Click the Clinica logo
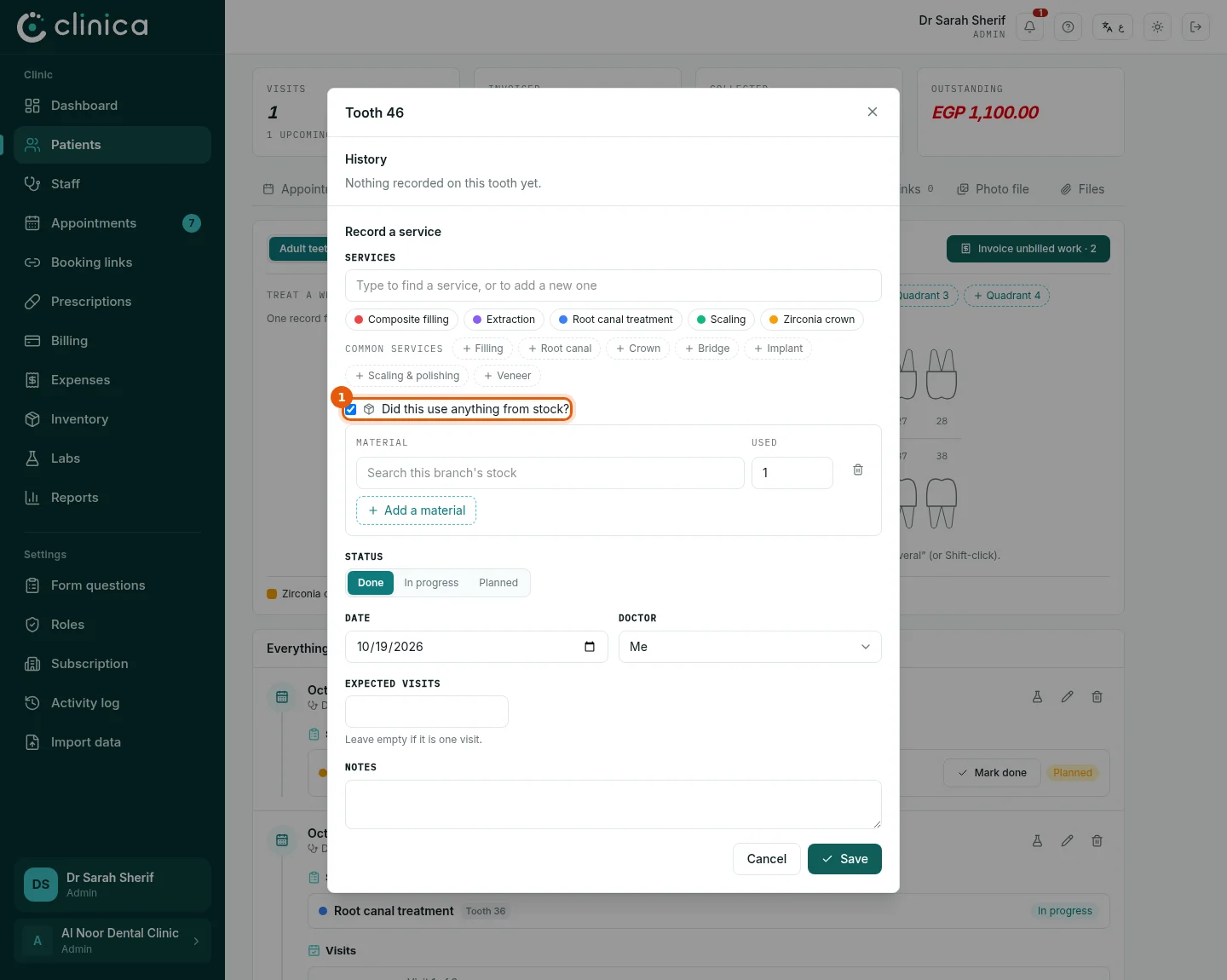 tap(83, 26)
